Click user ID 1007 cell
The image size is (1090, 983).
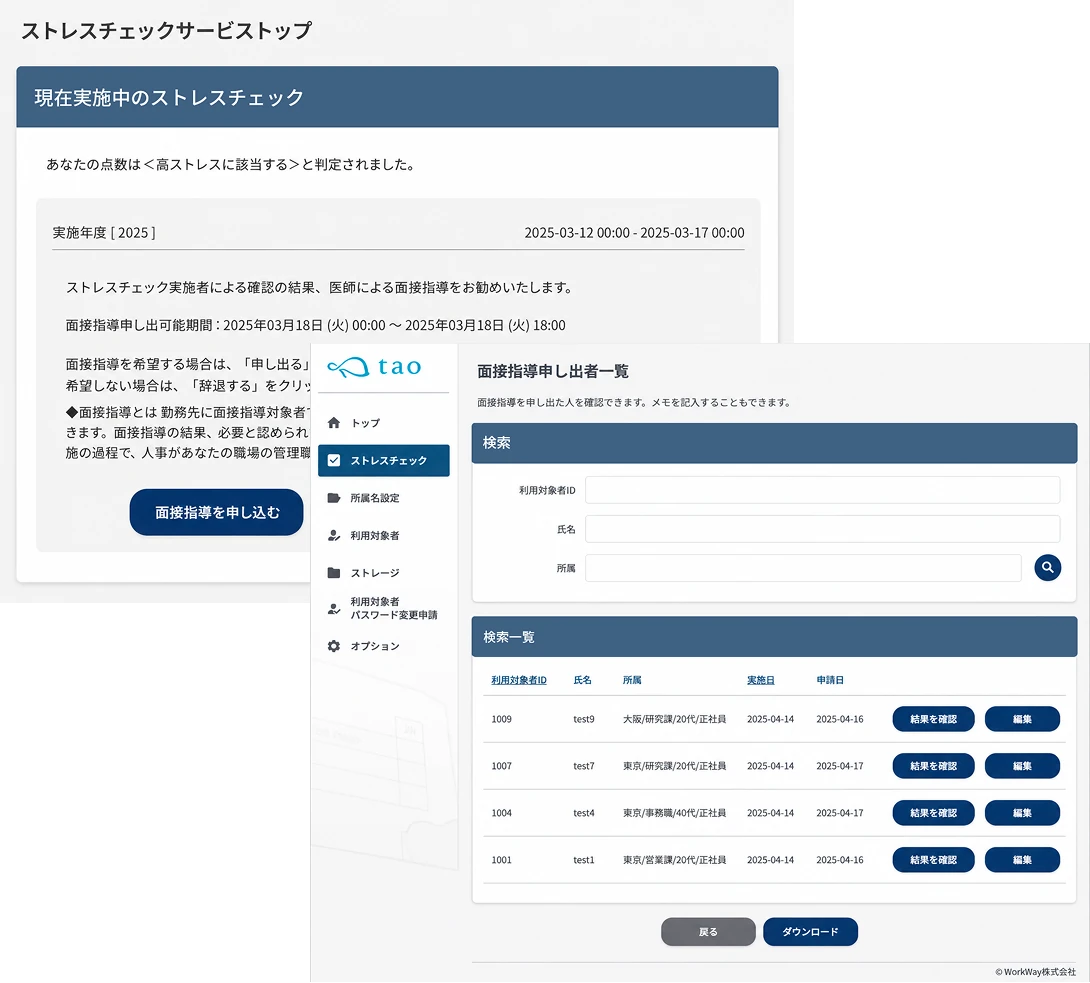(501, 765)
